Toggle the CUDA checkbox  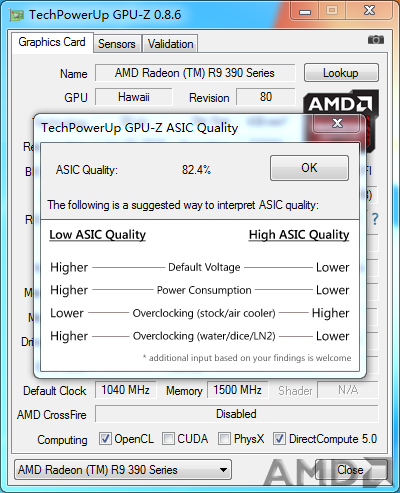point(168,439)
